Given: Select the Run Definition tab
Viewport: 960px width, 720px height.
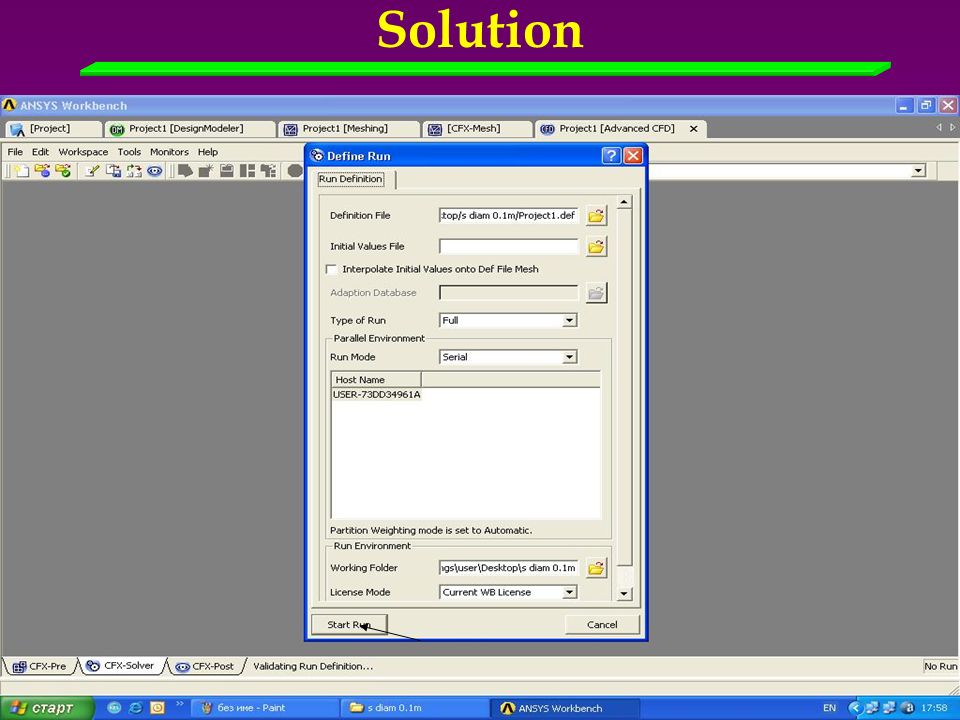Looking at the screenshot, I should pyautogui.click(x=351, y=179).
